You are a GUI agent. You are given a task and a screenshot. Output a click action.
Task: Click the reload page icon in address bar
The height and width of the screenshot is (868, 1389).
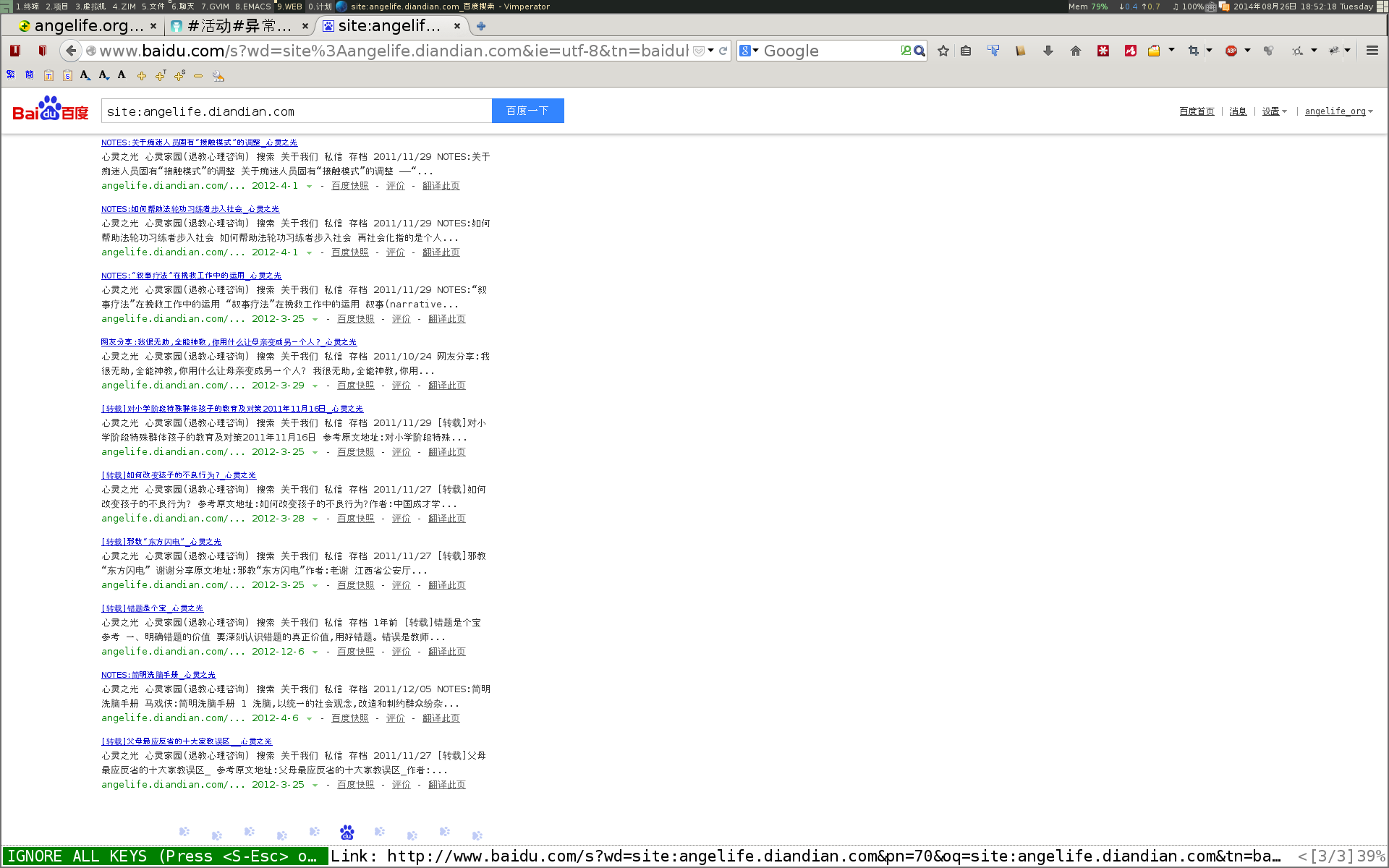[x=723, y=51]
